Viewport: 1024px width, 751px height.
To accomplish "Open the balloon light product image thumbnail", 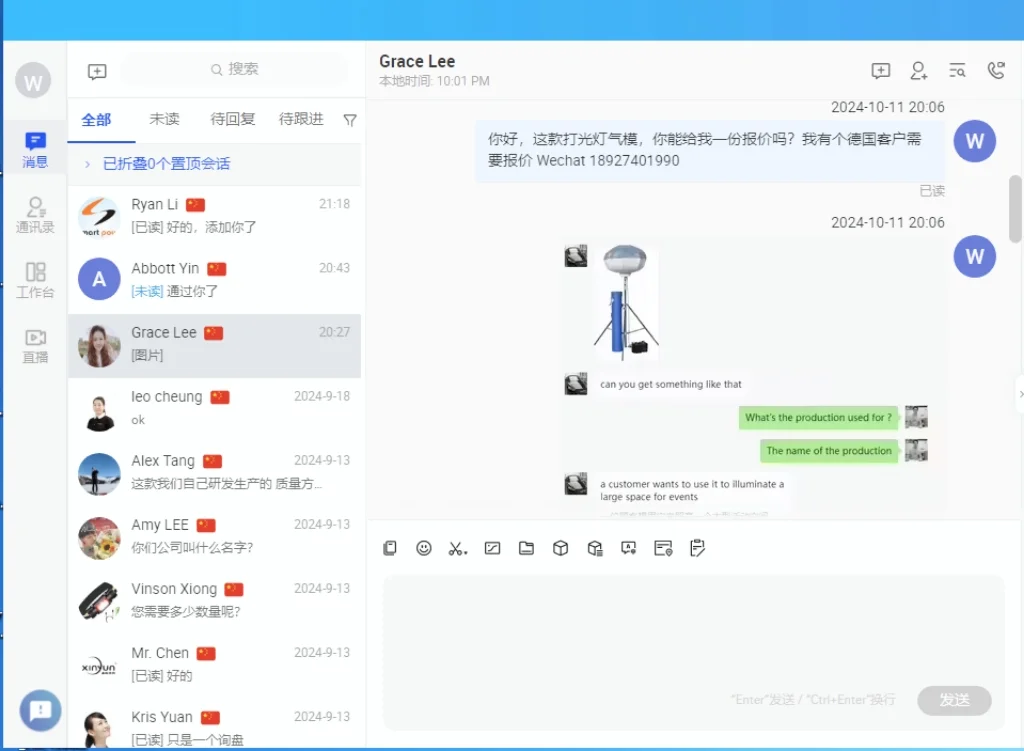I will tap(626, 302).
